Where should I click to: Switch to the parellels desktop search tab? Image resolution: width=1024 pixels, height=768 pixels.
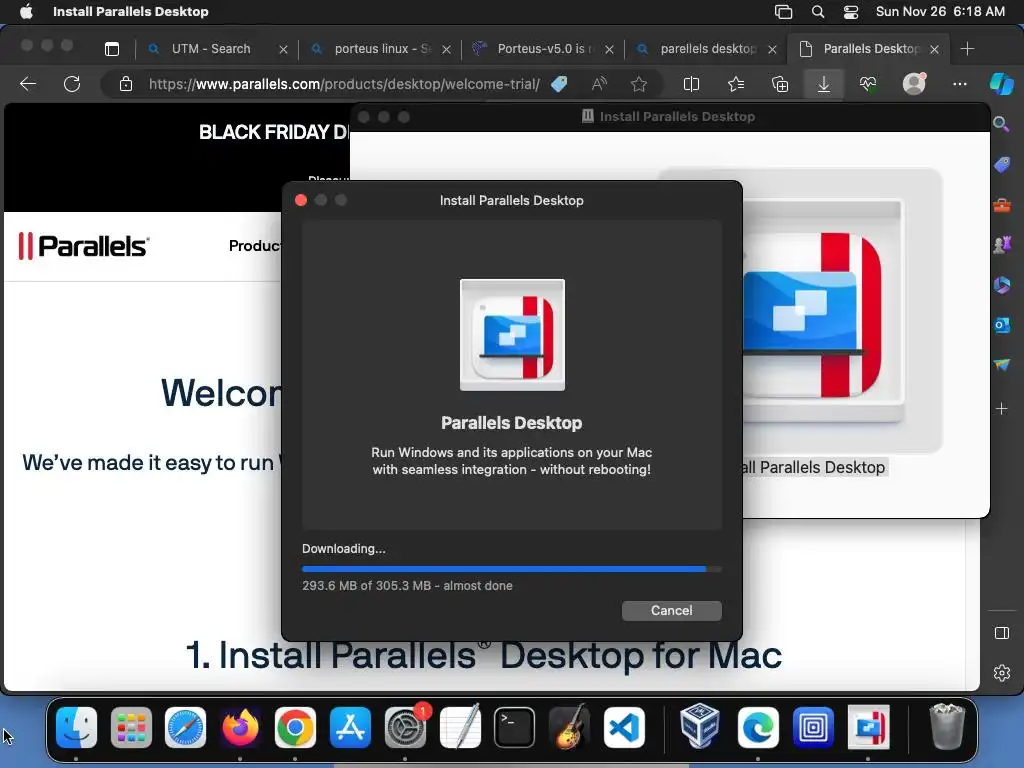707,49
